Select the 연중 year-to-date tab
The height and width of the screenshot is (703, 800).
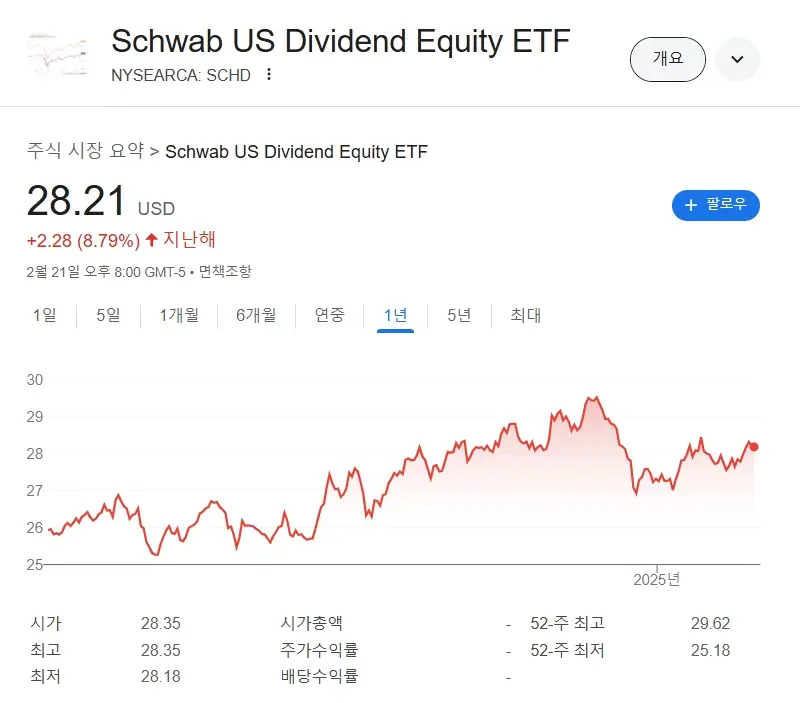[x=330, y=315]
